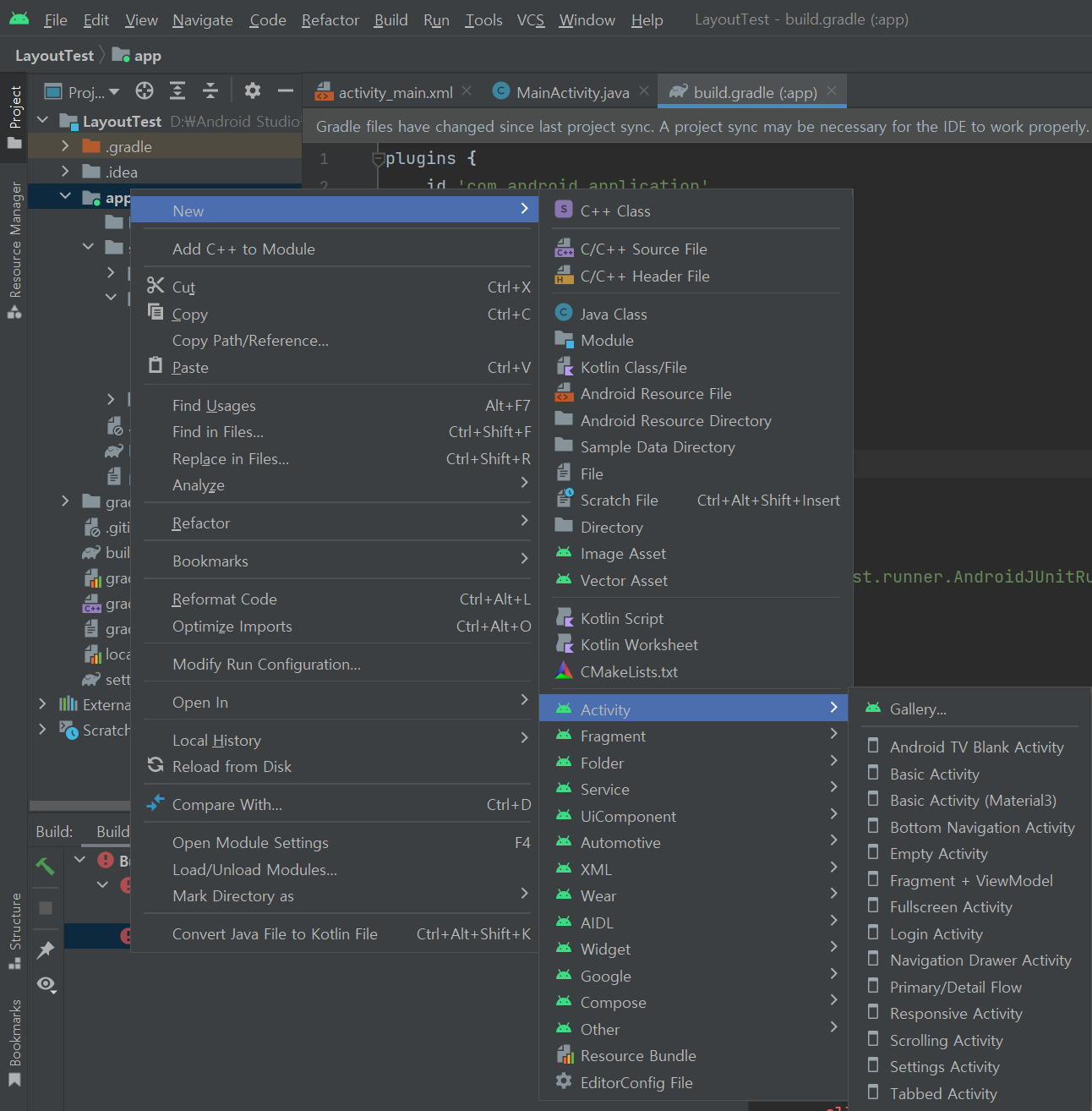Click LayoutTest breadcrumb in navigation bar
Viewport: 1092px width, 1111px height.
pos(54,56)
